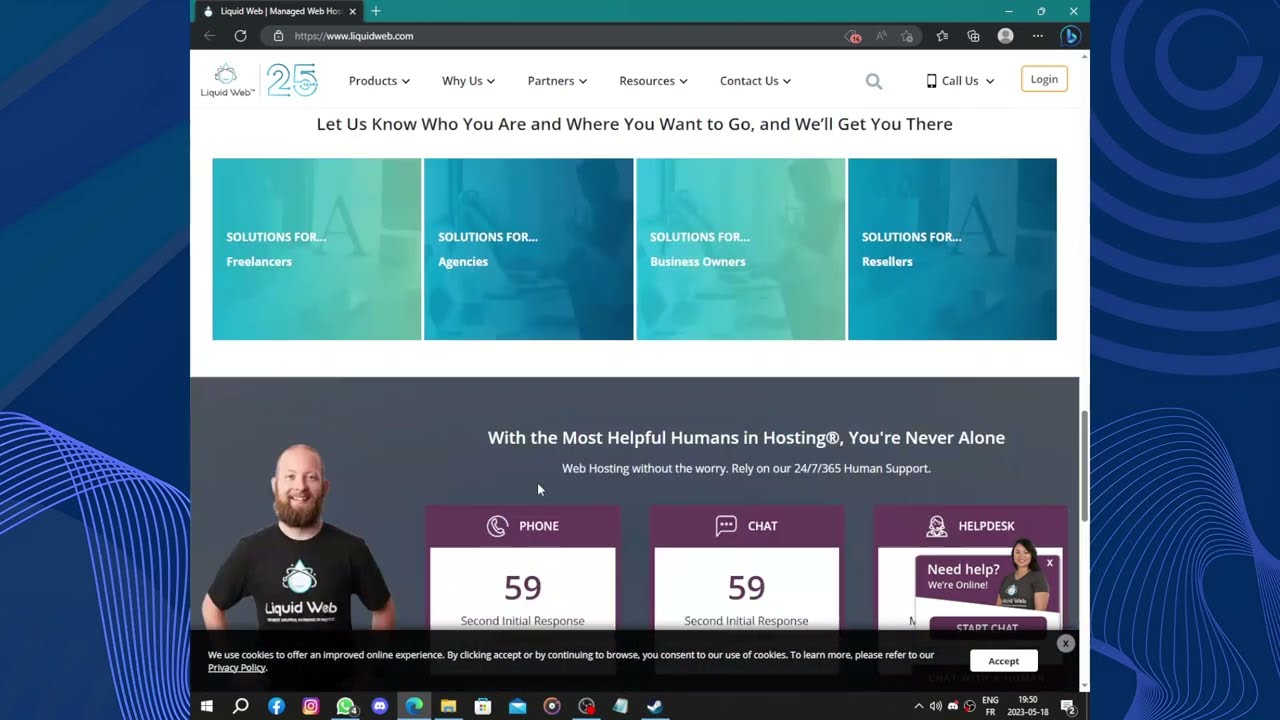1280x720 pixels.
Task: Open WhatsApp from the taskbar
Action: click(346, 706)
